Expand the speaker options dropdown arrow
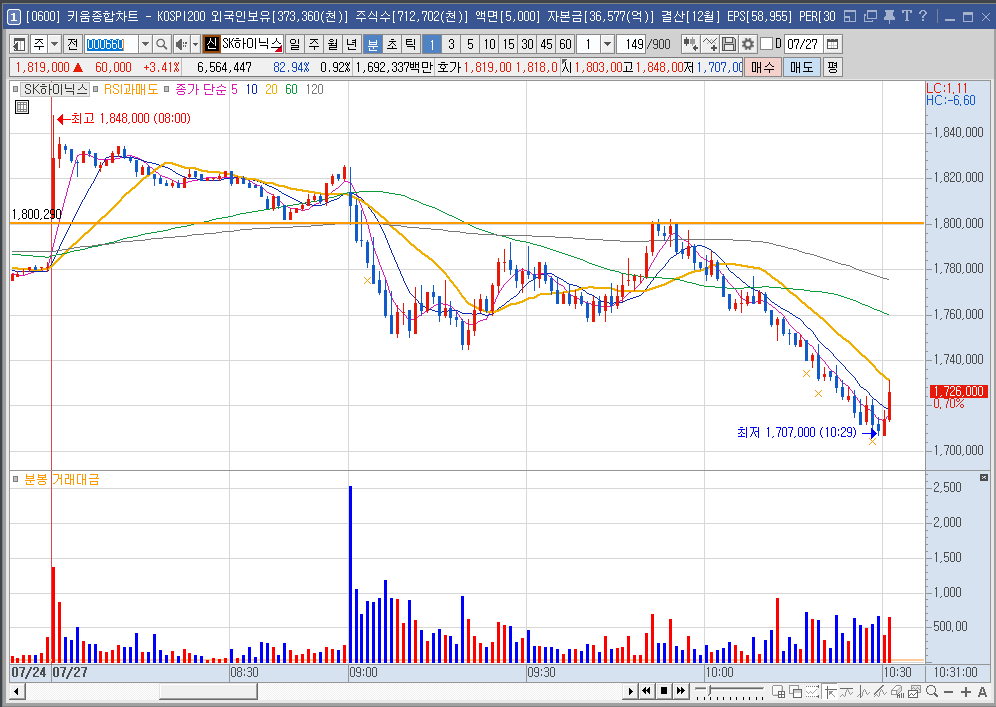This screenshot has width=996, height=707. [195, 44]
